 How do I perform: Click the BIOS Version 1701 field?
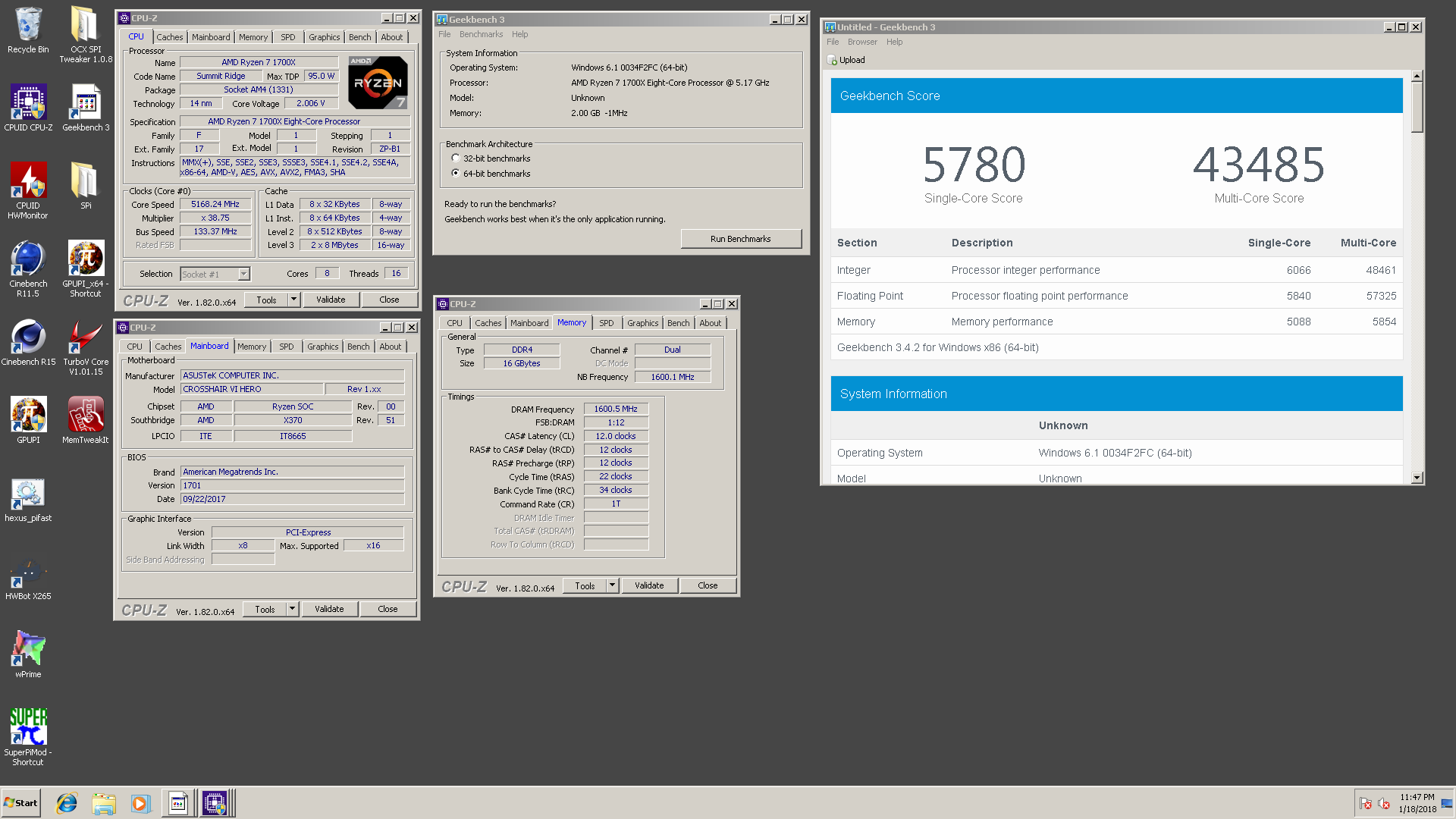[292, 485]
